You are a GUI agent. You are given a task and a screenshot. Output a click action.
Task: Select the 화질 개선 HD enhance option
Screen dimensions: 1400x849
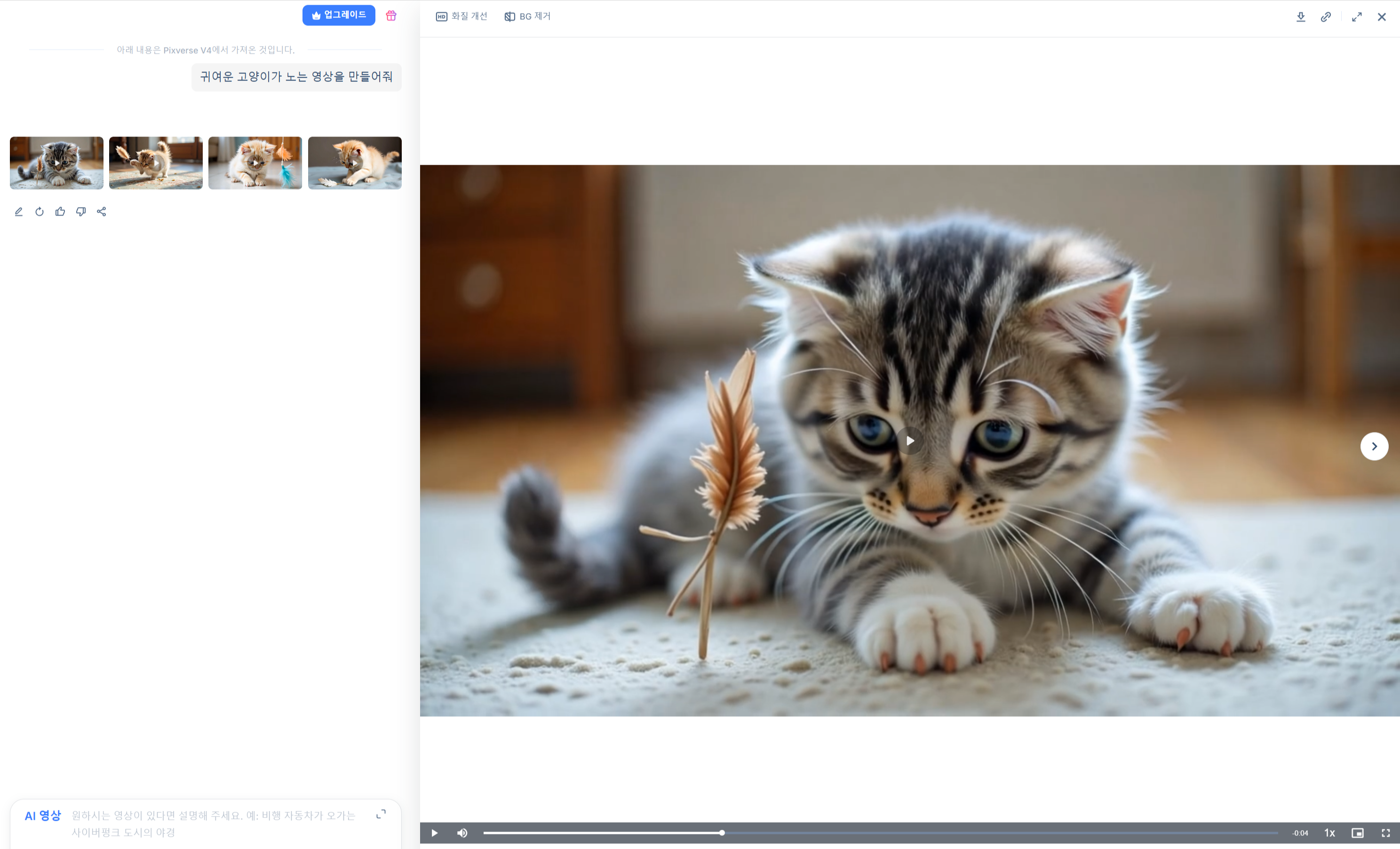[x=461, y=16]
